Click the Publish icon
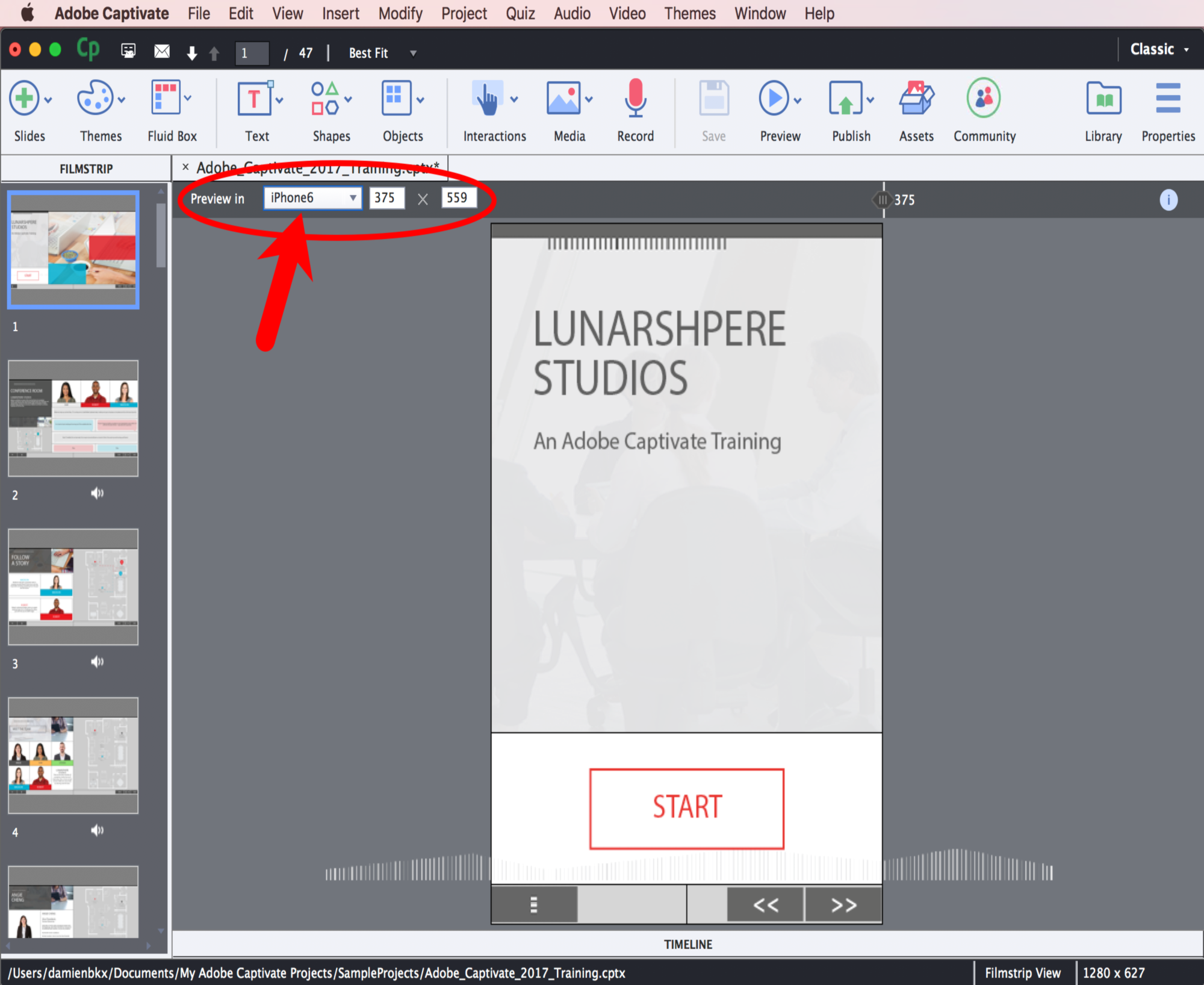1204x985 pixels. 845,98
